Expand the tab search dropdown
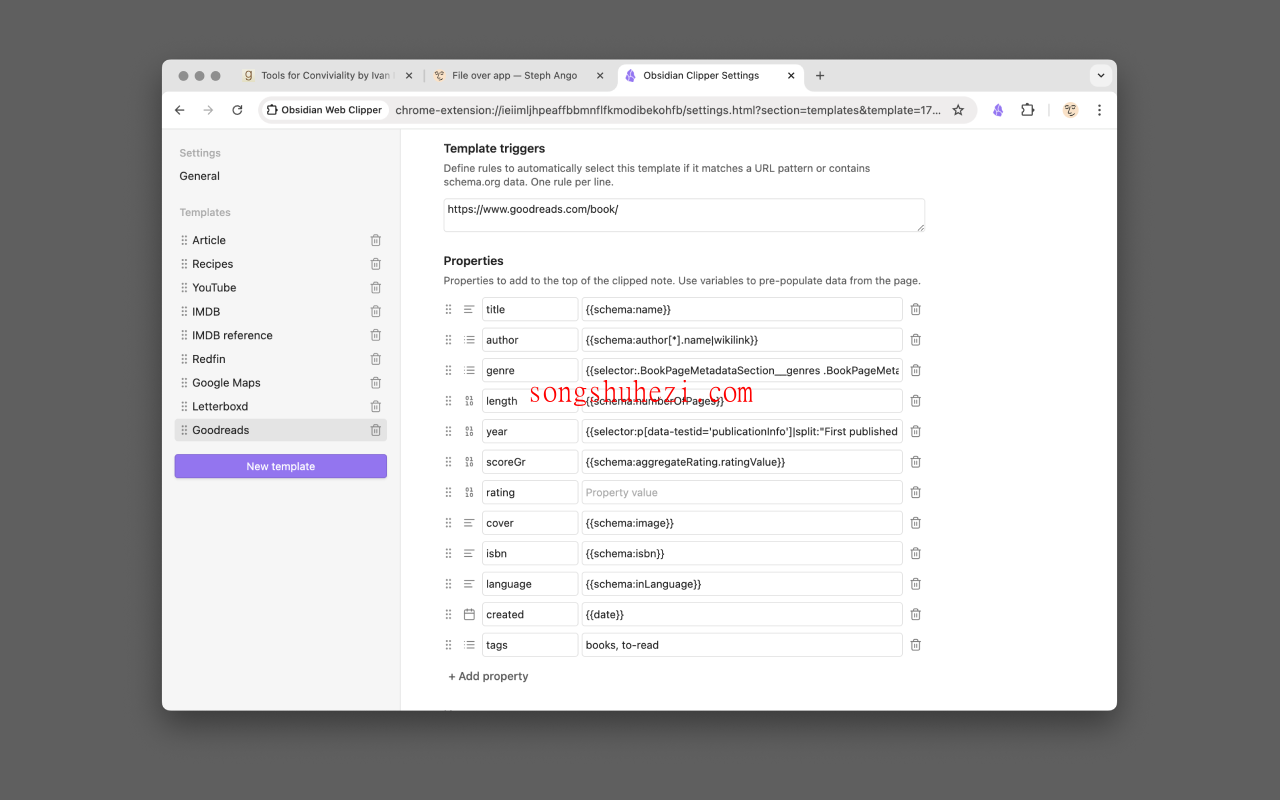Image resolution: width=1280 pixels, height=800 pixels. pos(1101,75)
